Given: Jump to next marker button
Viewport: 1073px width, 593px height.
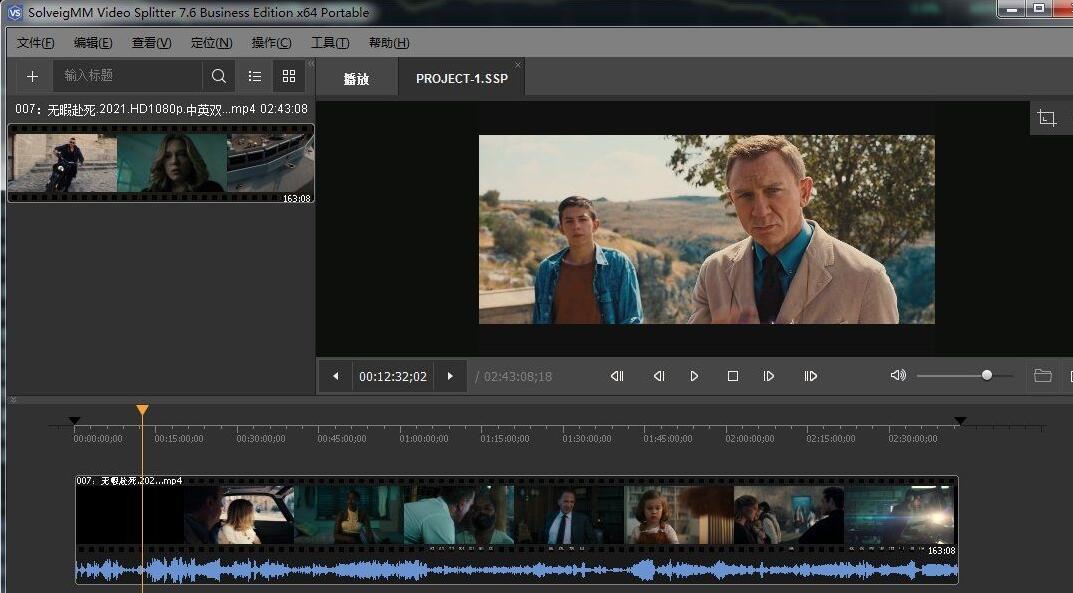Looking at the screenshot, I should (x=810, y=376).
